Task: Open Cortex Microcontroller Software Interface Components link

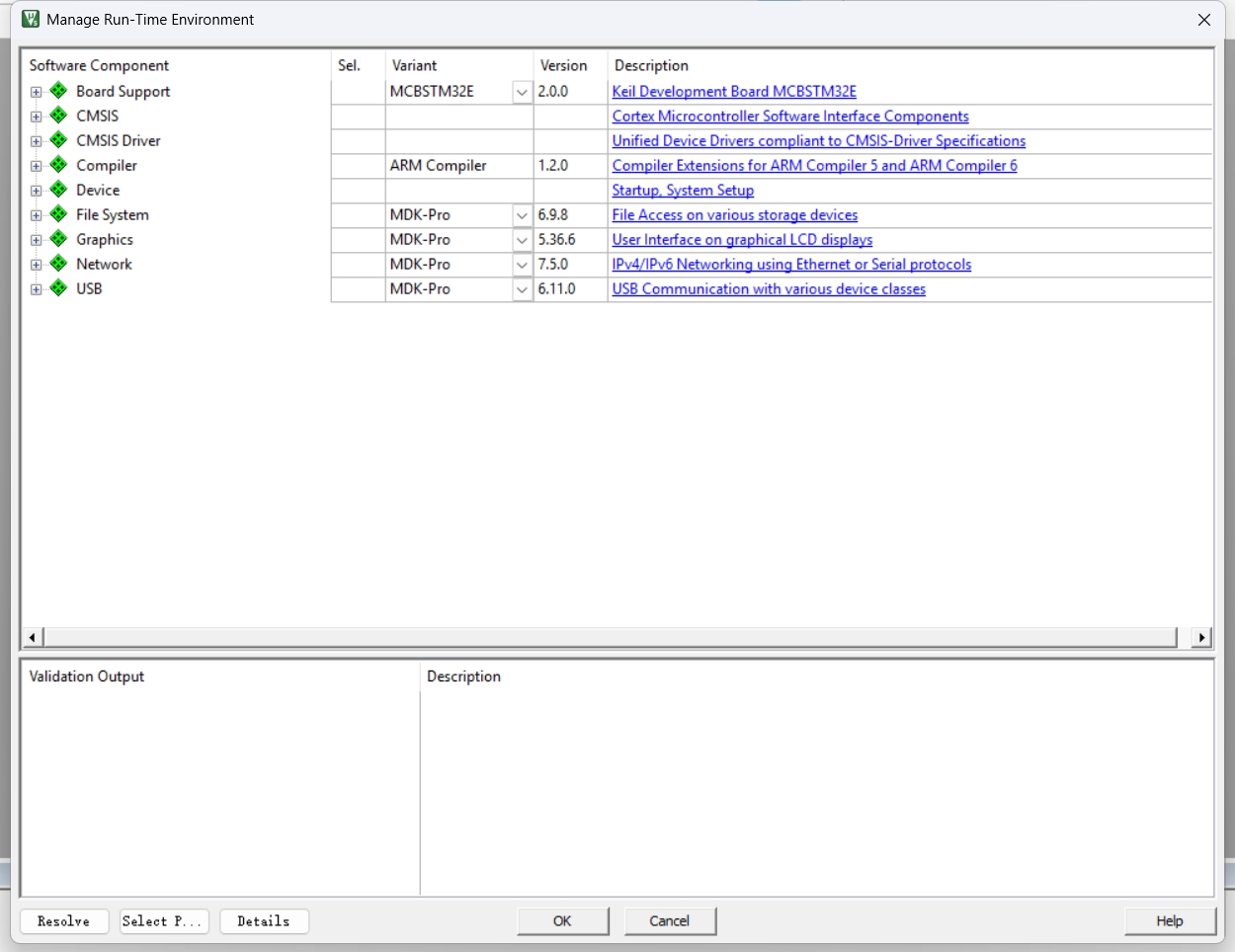Action: 790,116
